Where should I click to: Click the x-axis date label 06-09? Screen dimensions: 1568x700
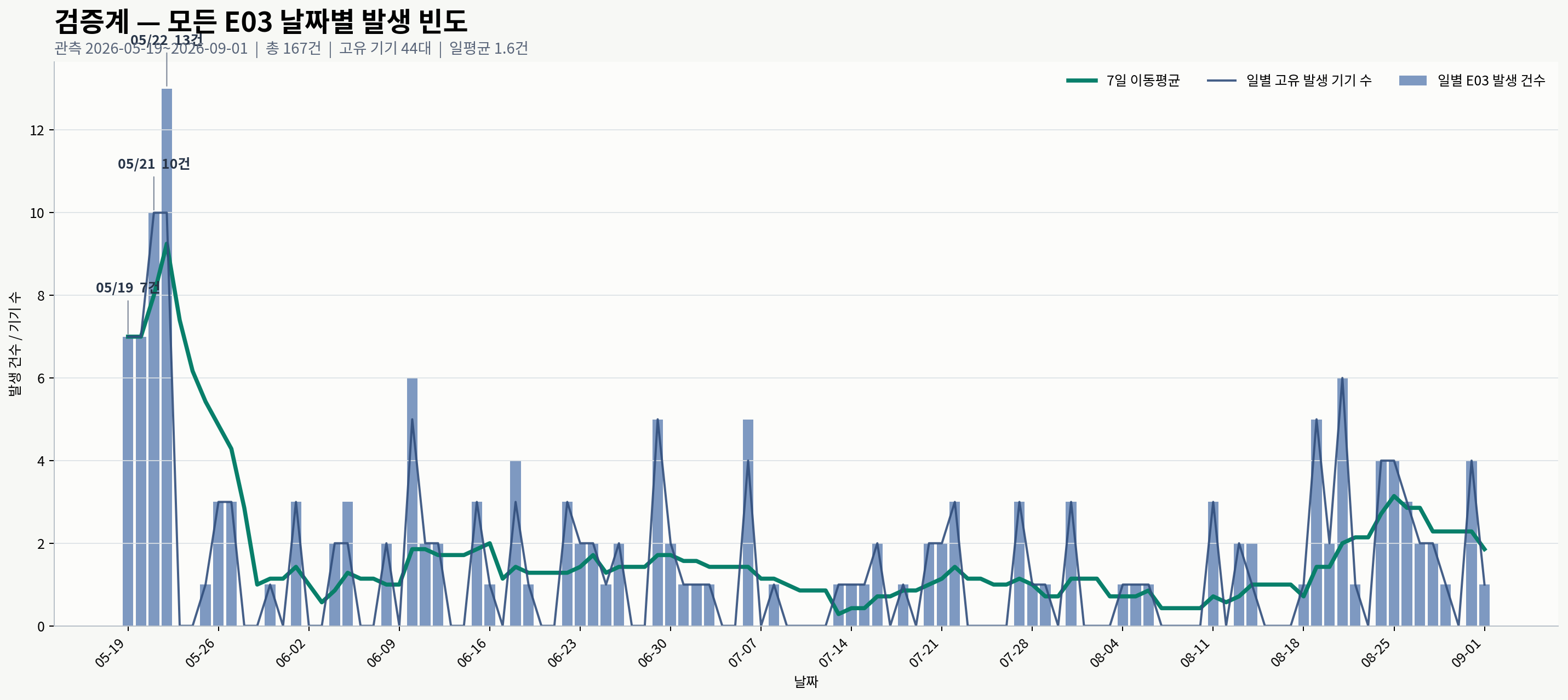(x=382, y=652)
